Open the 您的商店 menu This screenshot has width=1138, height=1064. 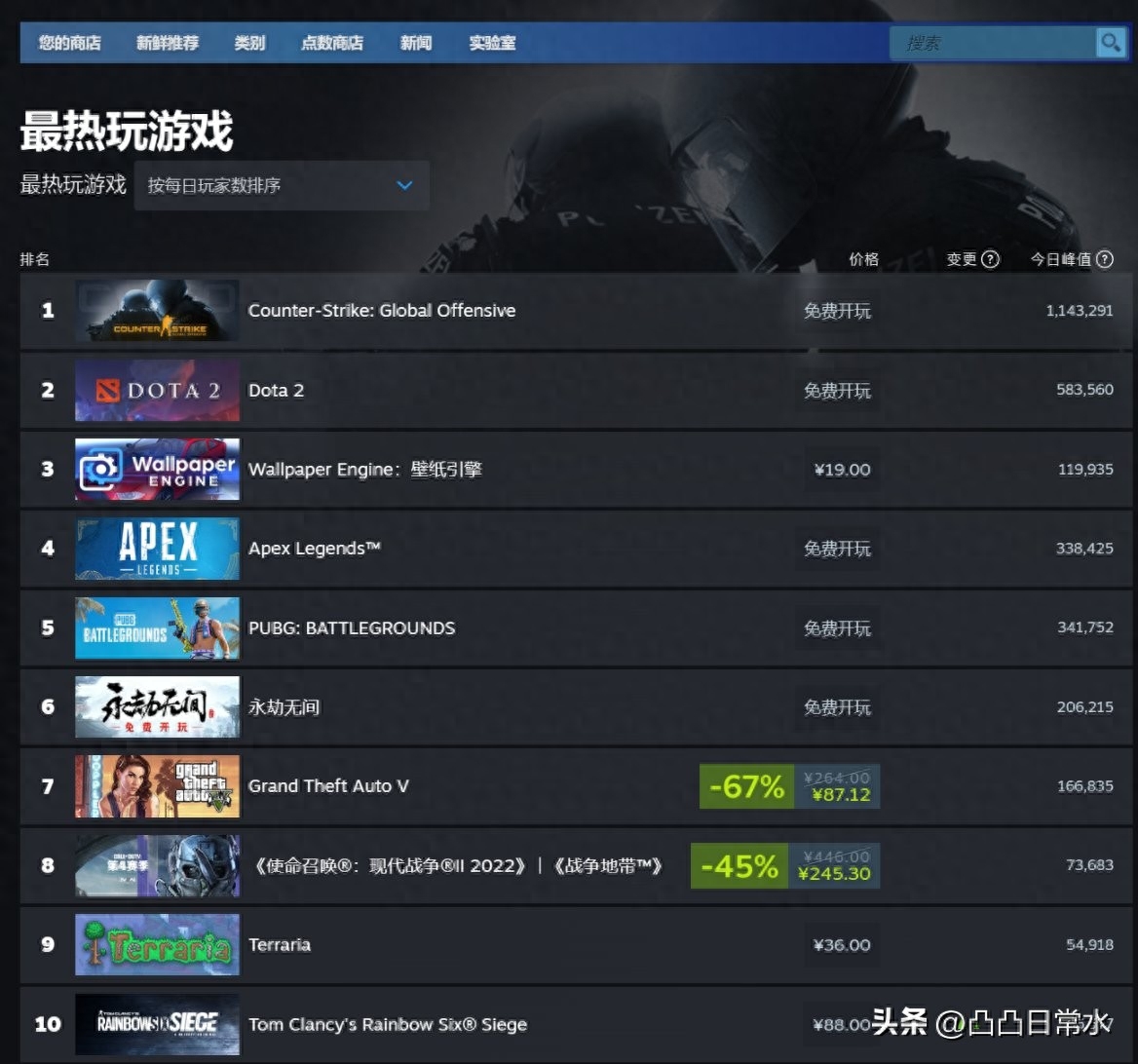[x=70, y=43]
